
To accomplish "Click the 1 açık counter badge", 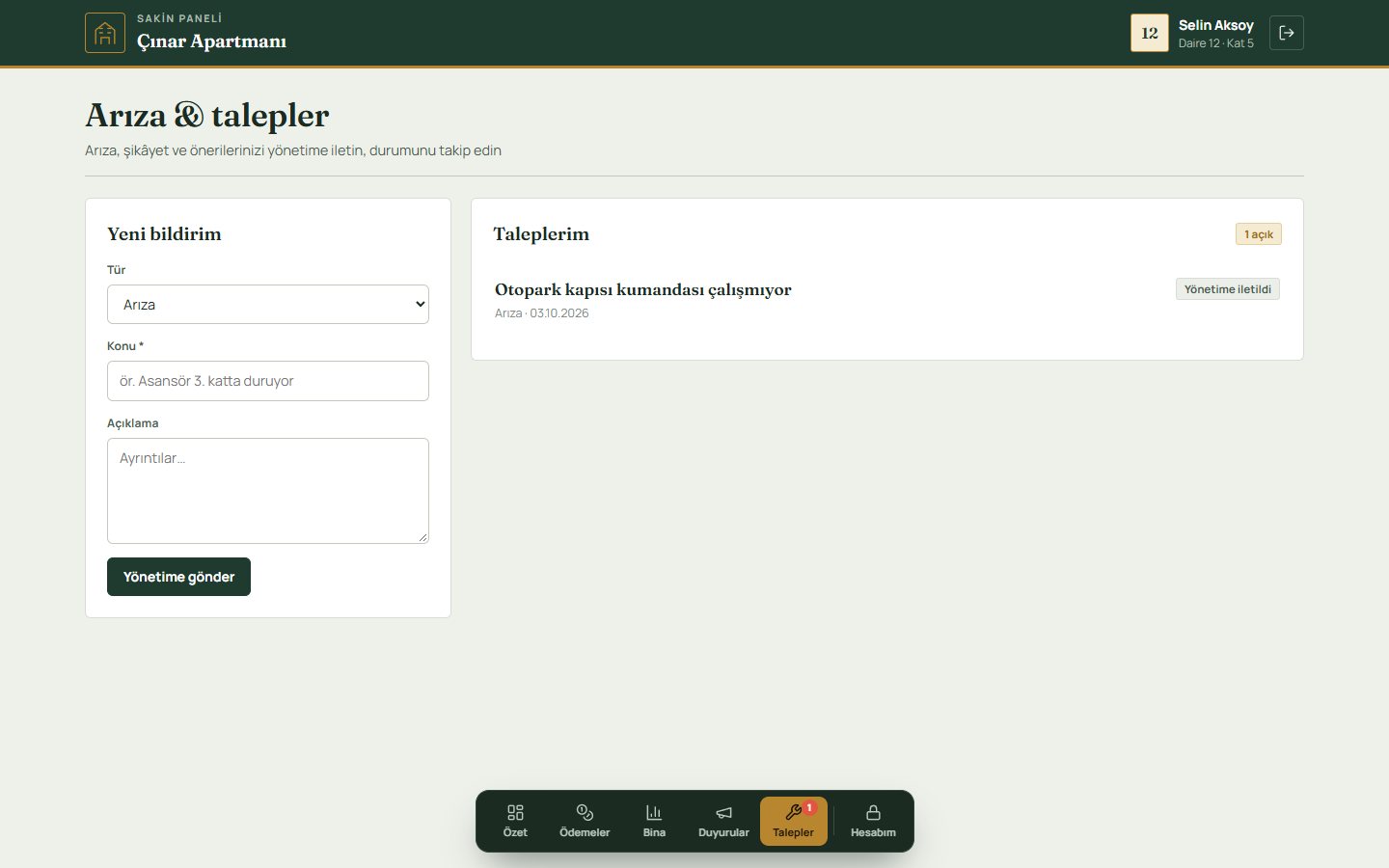I will pyautogui.click(x=1259, y=234).
